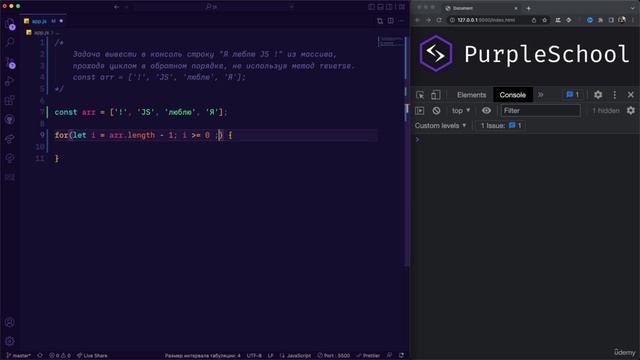Open the issues counter badge in DevTools toolbar
The image size is (640, 360).
click(573, 95)
